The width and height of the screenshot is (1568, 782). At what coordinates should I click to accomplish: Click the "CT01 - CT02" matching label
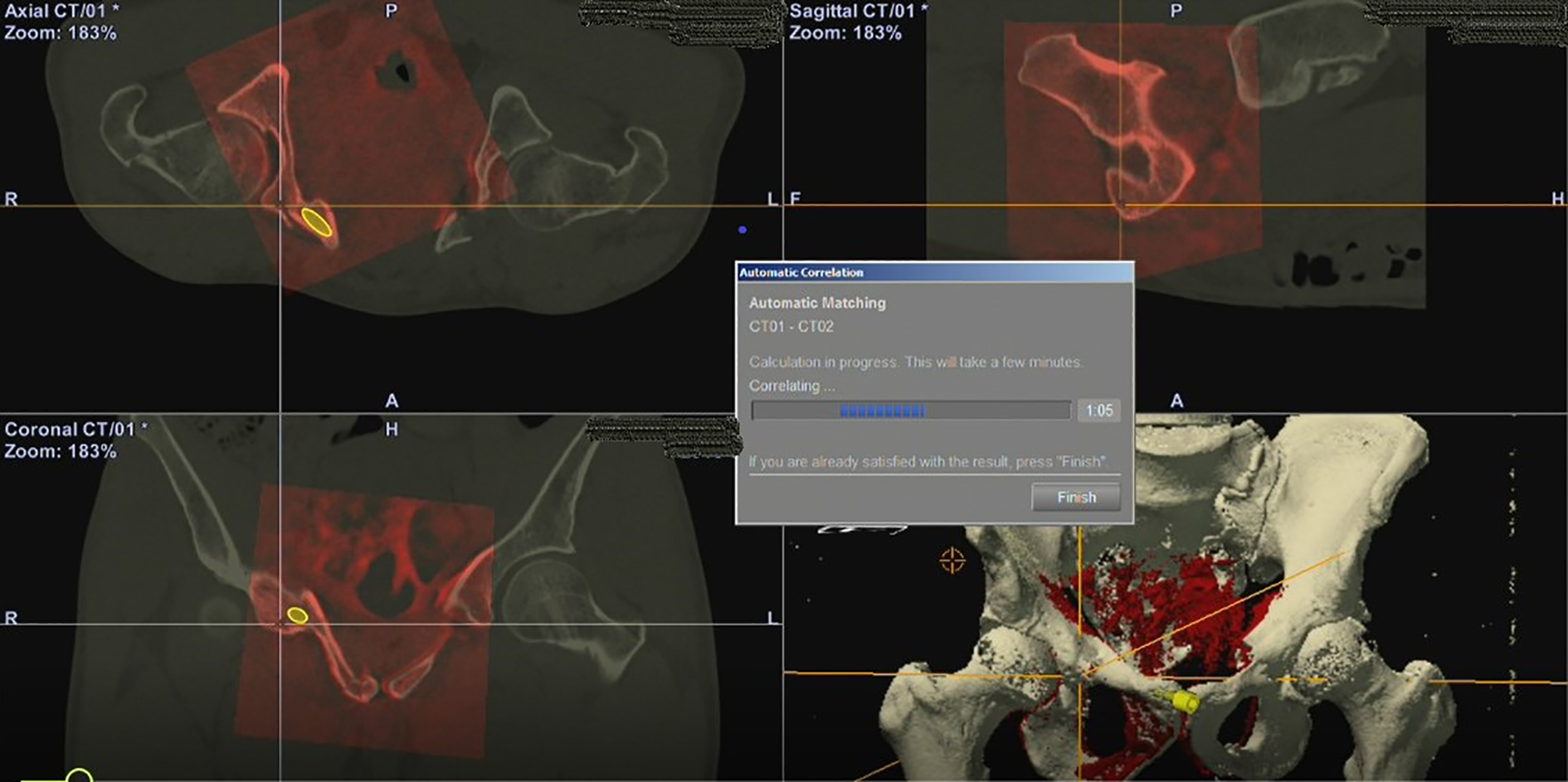791,326
